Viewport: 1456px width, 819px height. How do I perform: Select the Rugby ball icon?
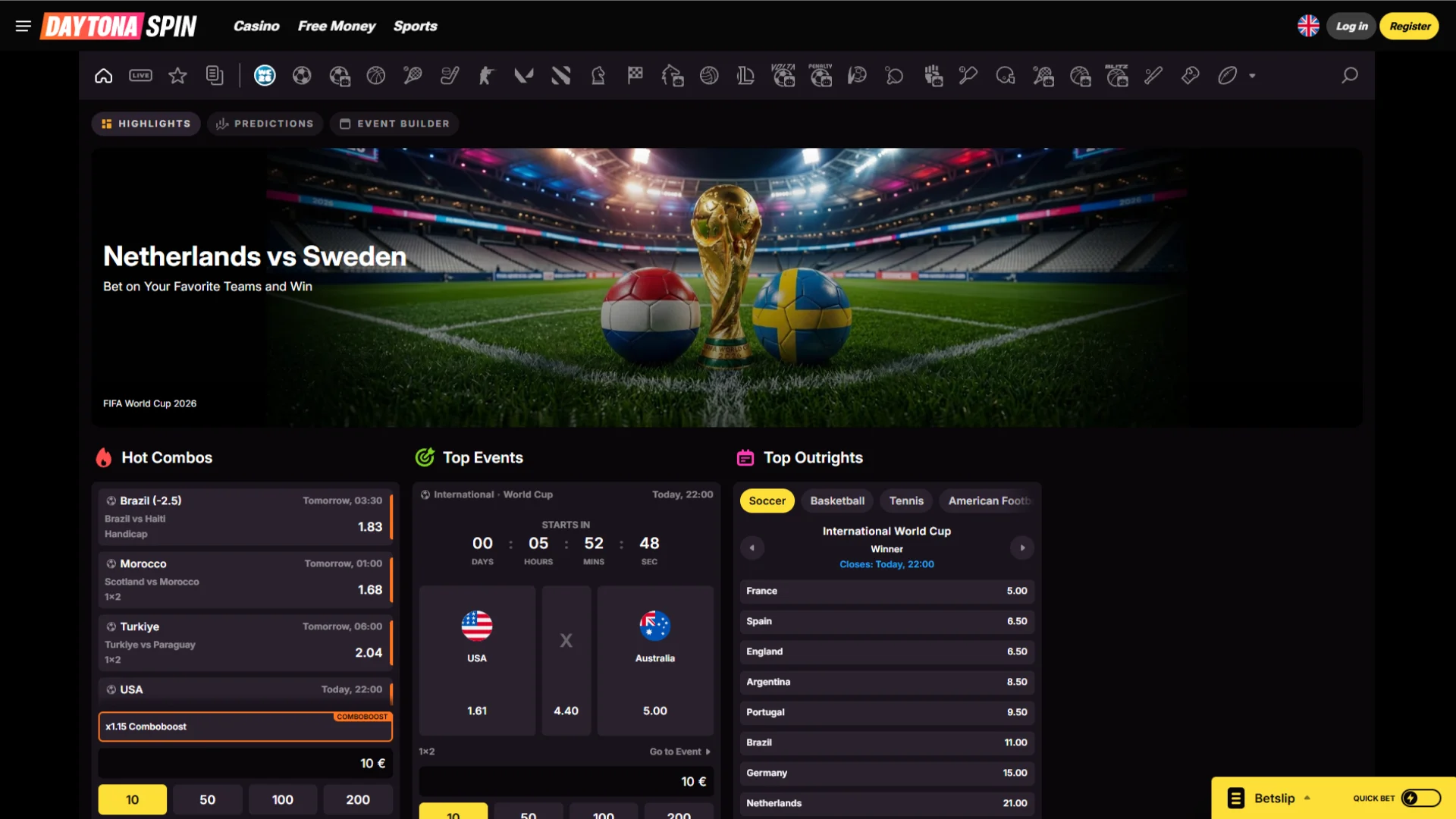click(x=1228, y=76)
